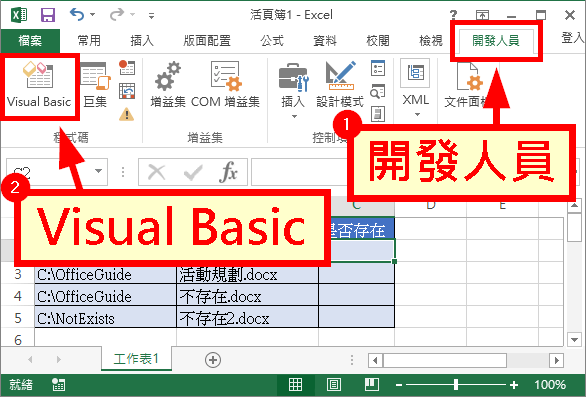Click the Redo button
This screenshot has height=397, width=586.
point(117,15)
